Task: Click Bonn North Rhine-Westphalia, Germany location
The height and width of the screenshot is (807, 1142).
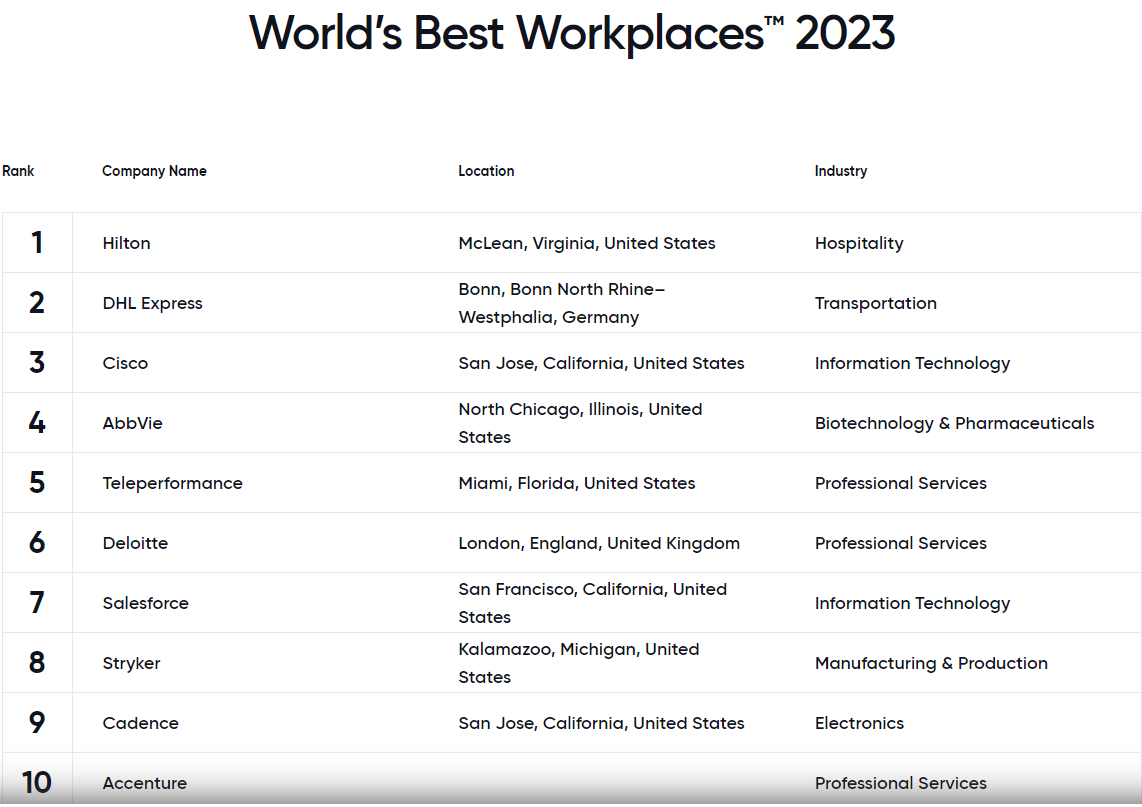Action: pyautogui.click(x=562, y=303)
